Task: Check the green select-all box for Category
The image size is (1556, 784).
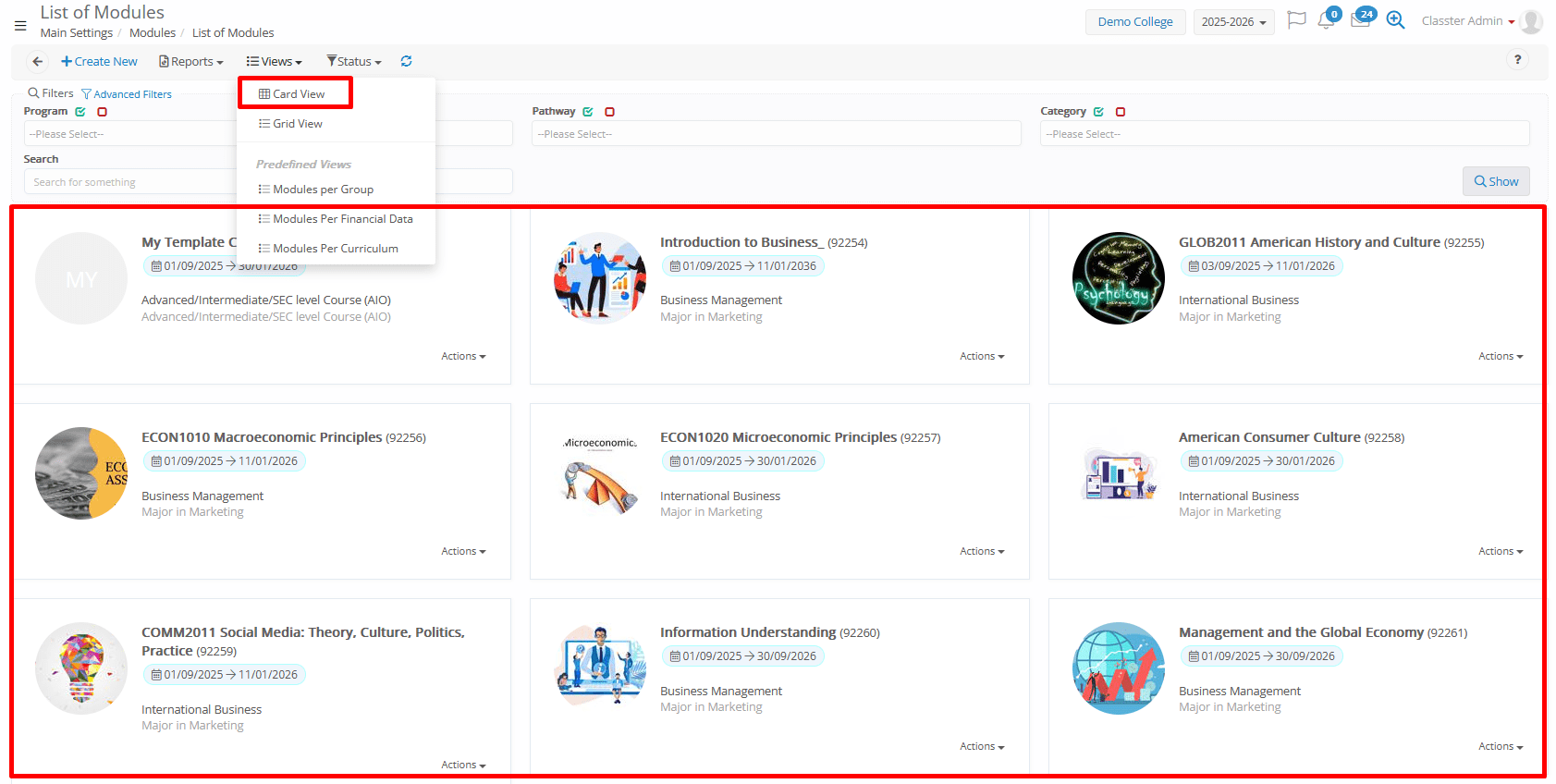Action: coord(1098,112)
